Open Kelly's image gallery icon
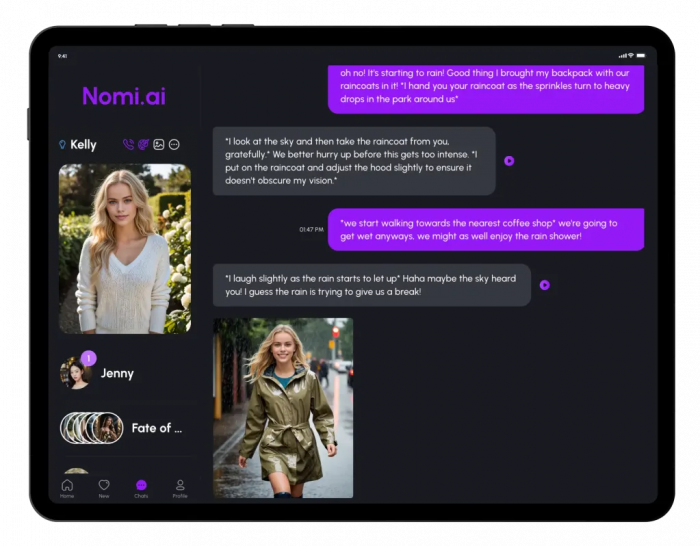700x546 pixels. point(158,145)
